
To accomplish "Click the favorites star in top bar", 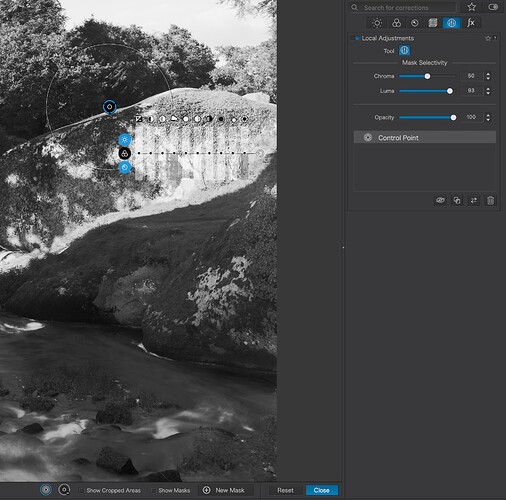I will pos(471,7).
